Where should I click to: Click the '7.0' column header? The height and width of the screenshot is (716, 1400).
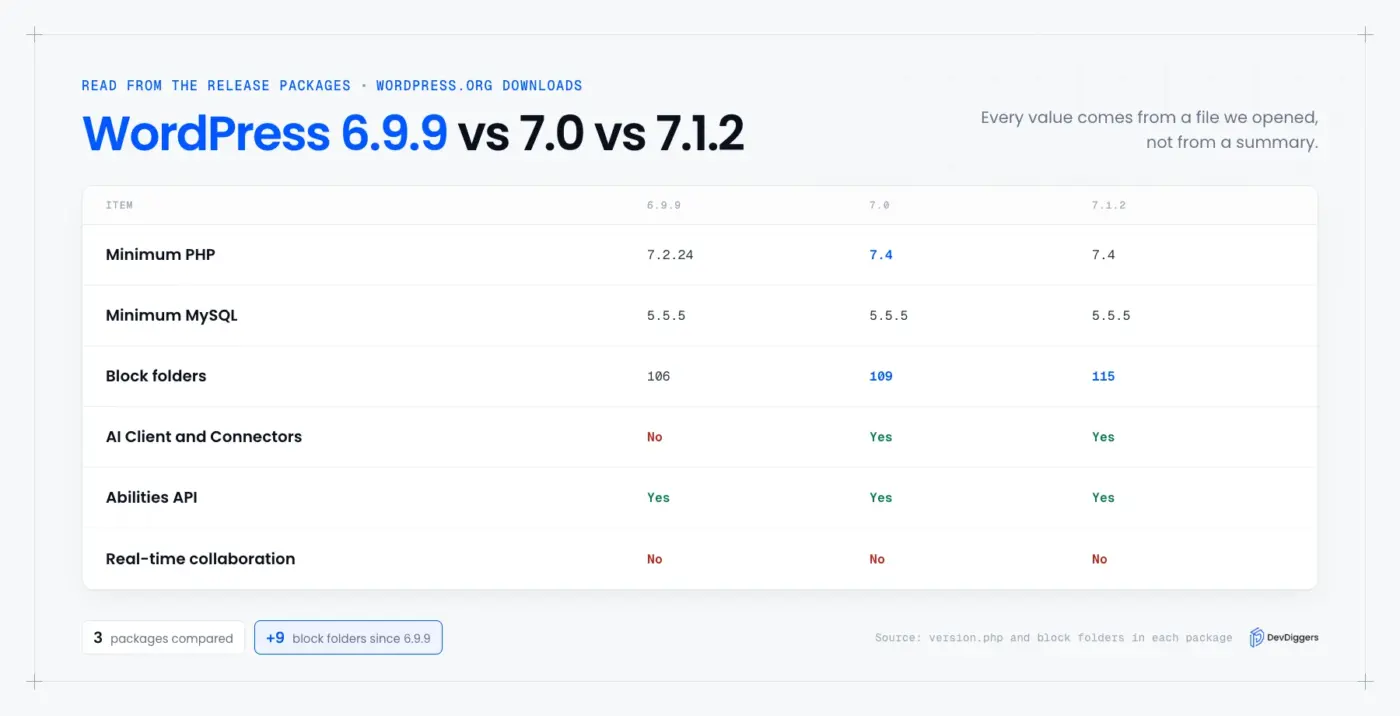[879, 205]
